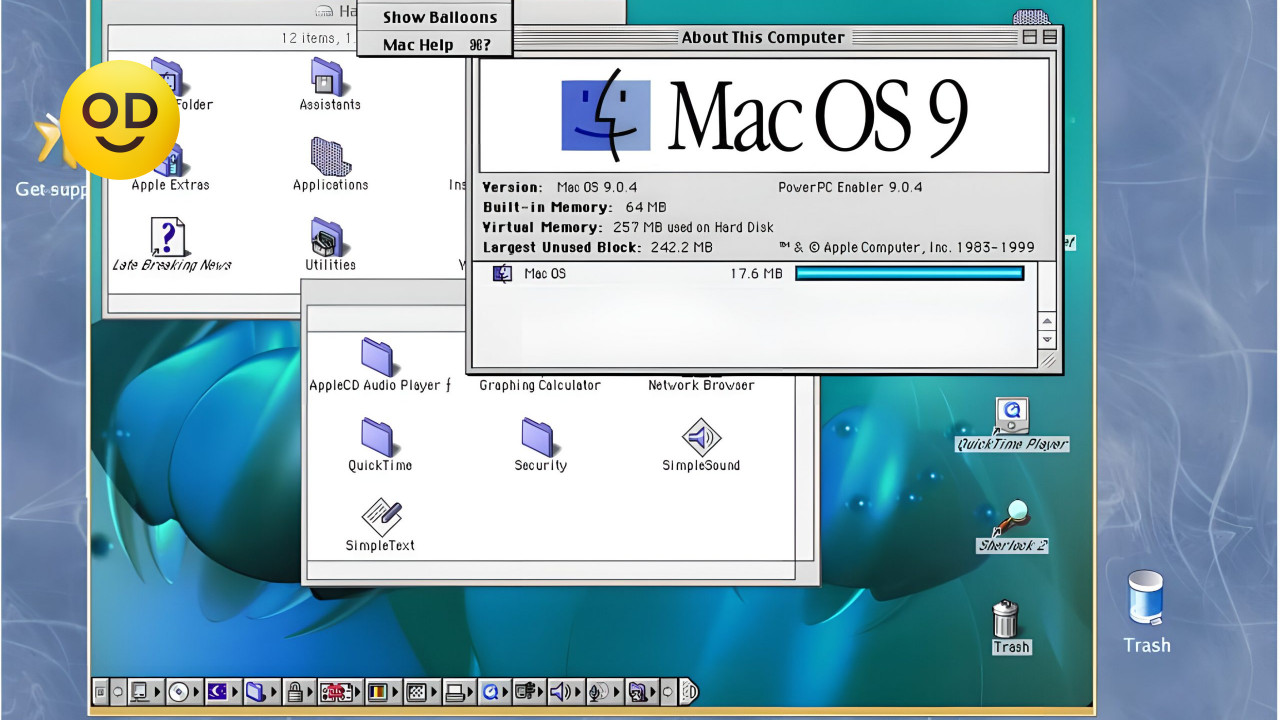The width and height of the screenshot is (1280, 720).
Task: Open the File Sharing folder strip module
Action: pos(261,691)
